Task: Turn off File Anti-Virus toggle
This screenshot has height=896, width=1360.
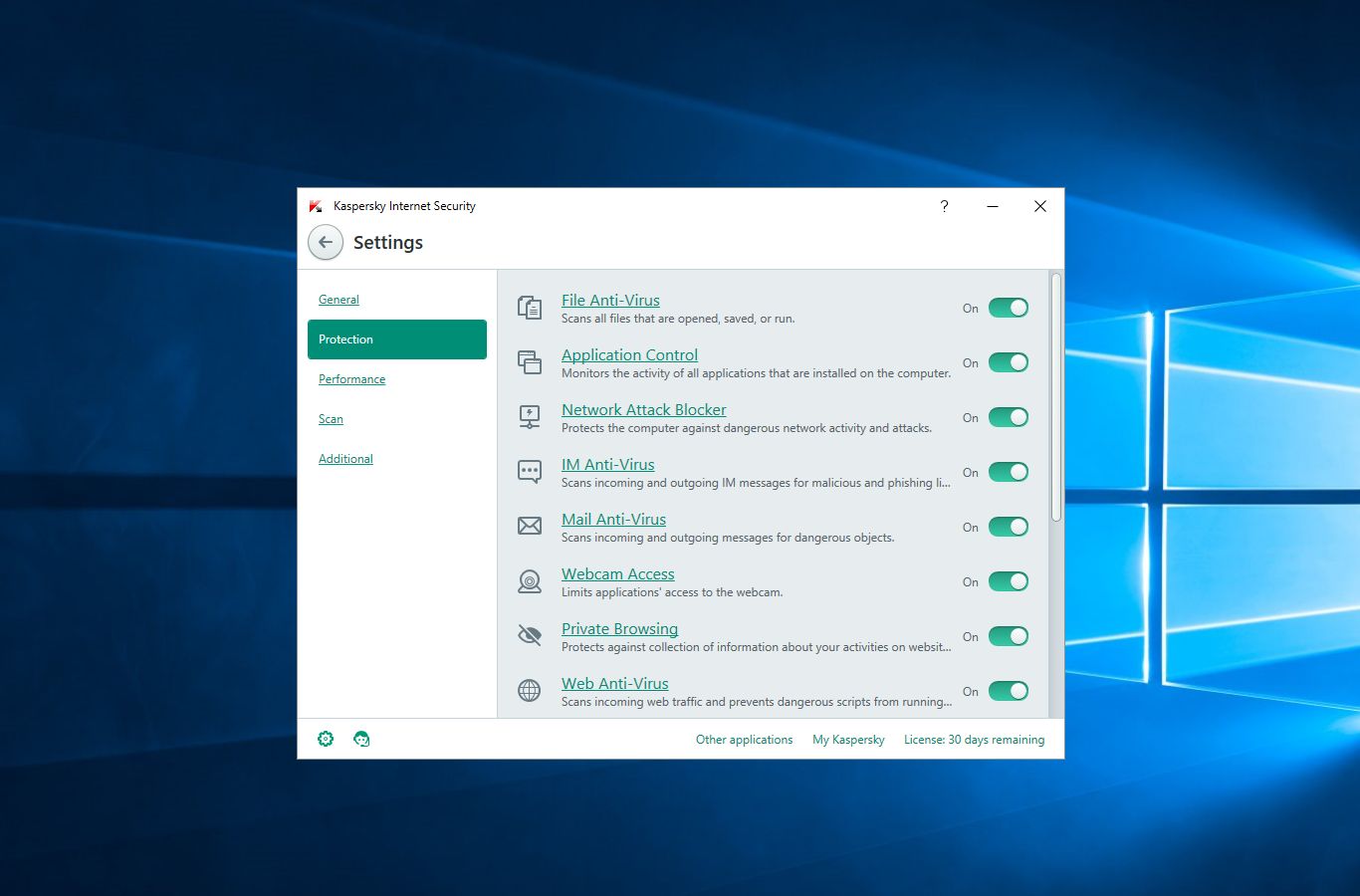Action: [x=1009, y=308]
